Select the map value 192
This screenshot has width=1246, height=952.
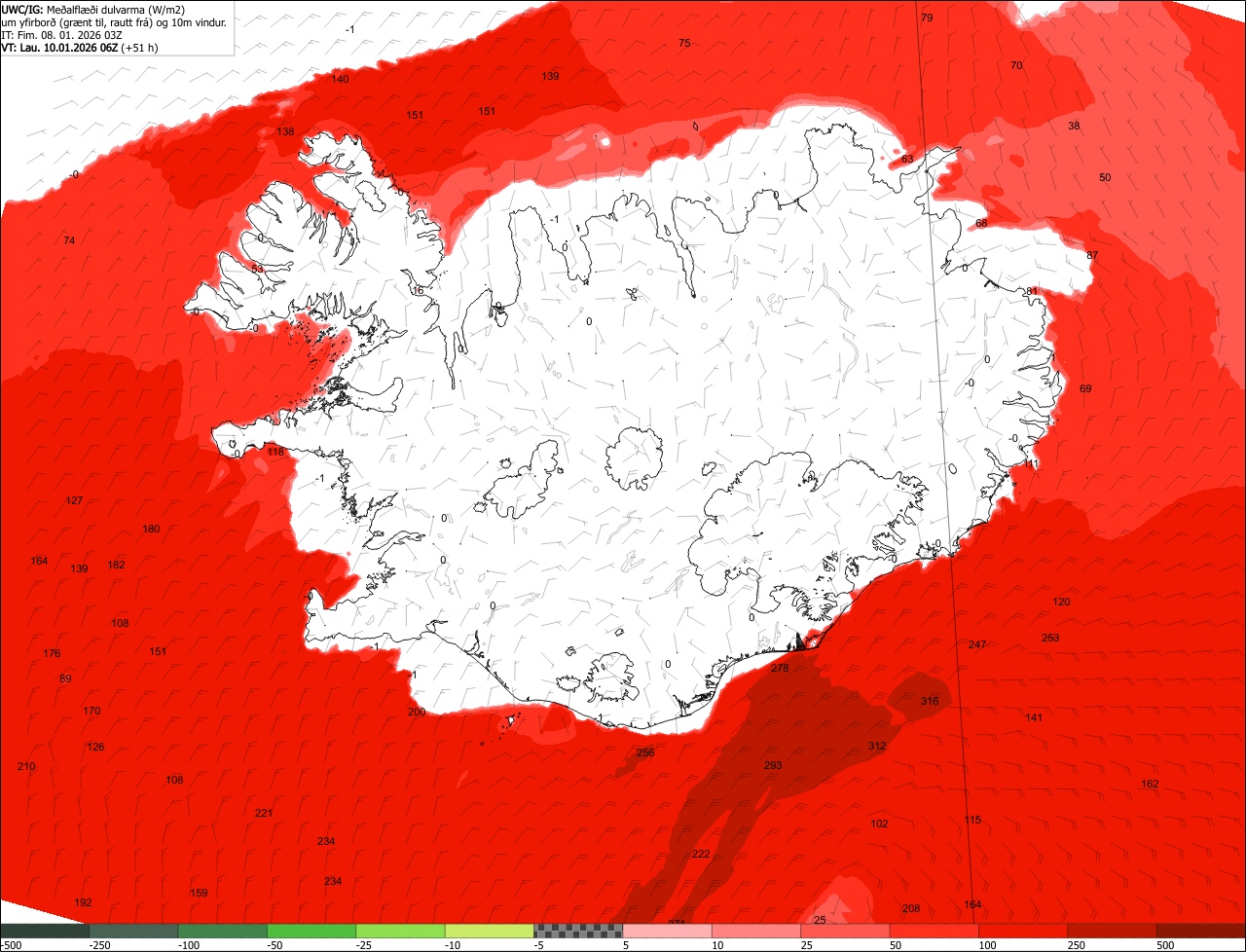[83, 903]
